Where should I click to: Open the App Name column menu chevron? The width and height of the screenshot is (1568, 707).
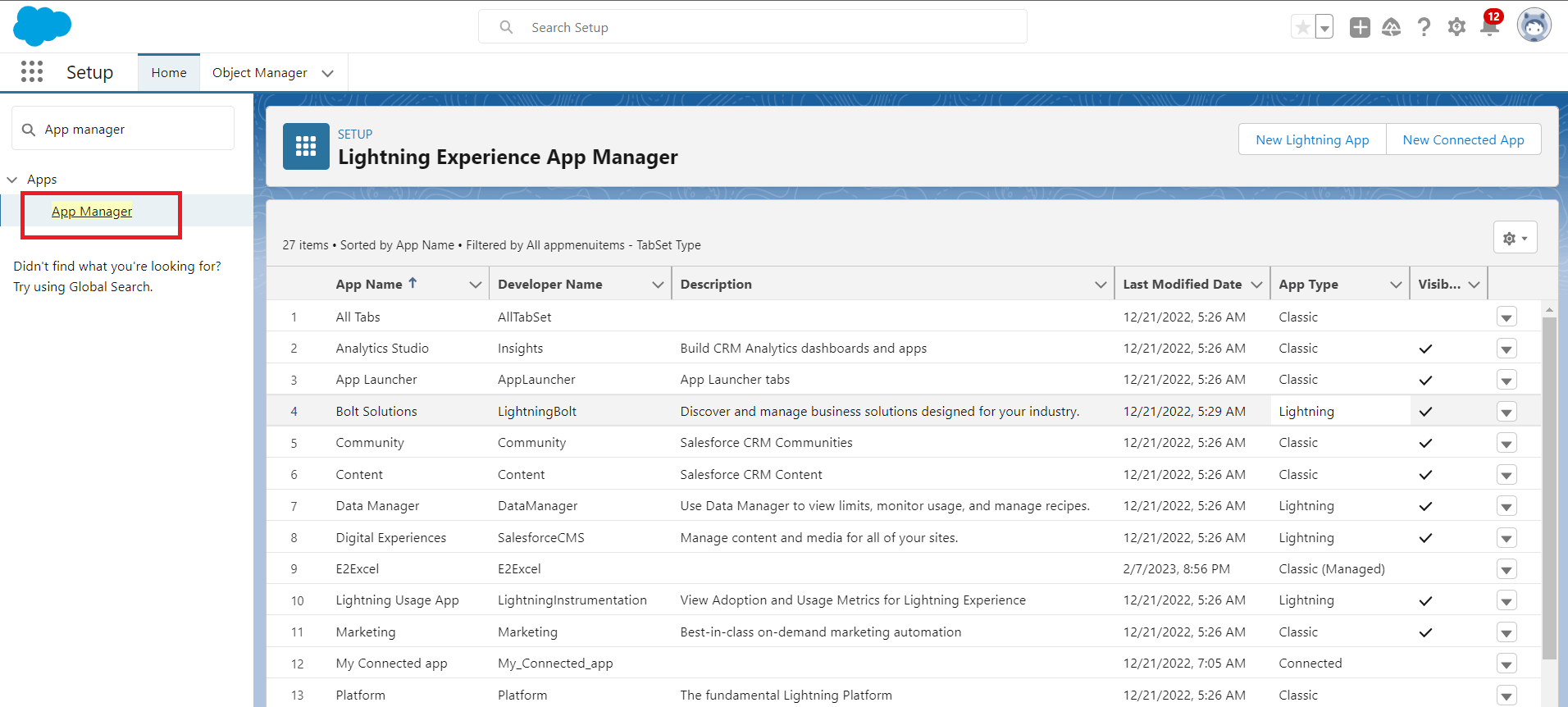(475, 285)
